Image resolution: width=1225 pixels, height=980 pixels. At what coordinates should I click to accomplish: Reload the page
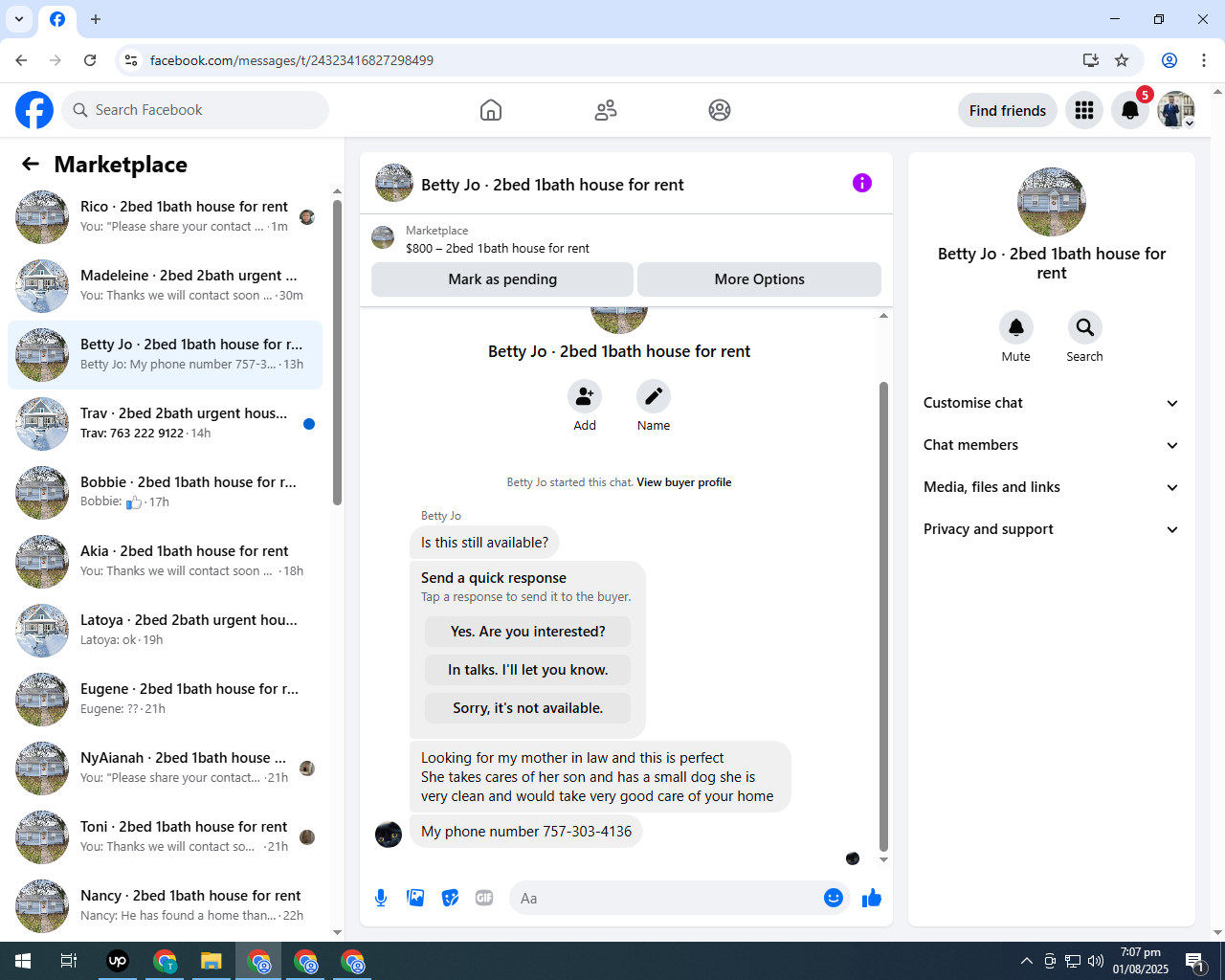coord(90,60)
